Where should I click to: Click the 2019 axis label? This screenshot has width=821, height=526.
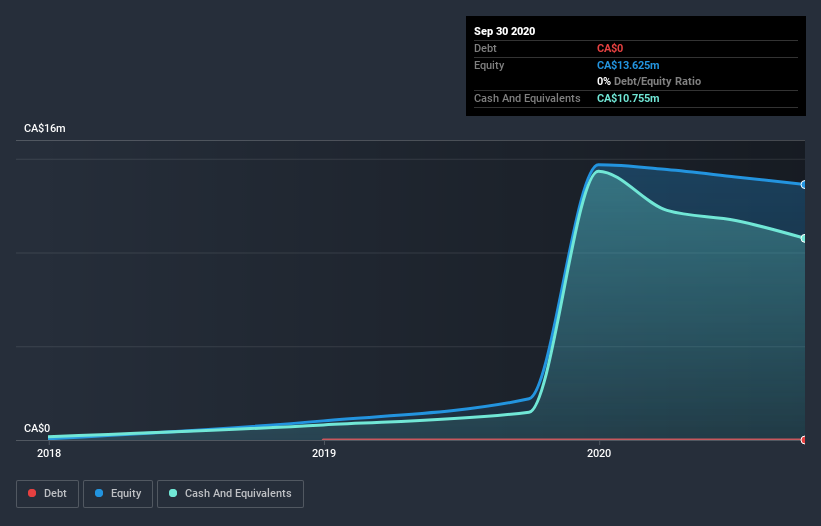click(x=324, y=453)
